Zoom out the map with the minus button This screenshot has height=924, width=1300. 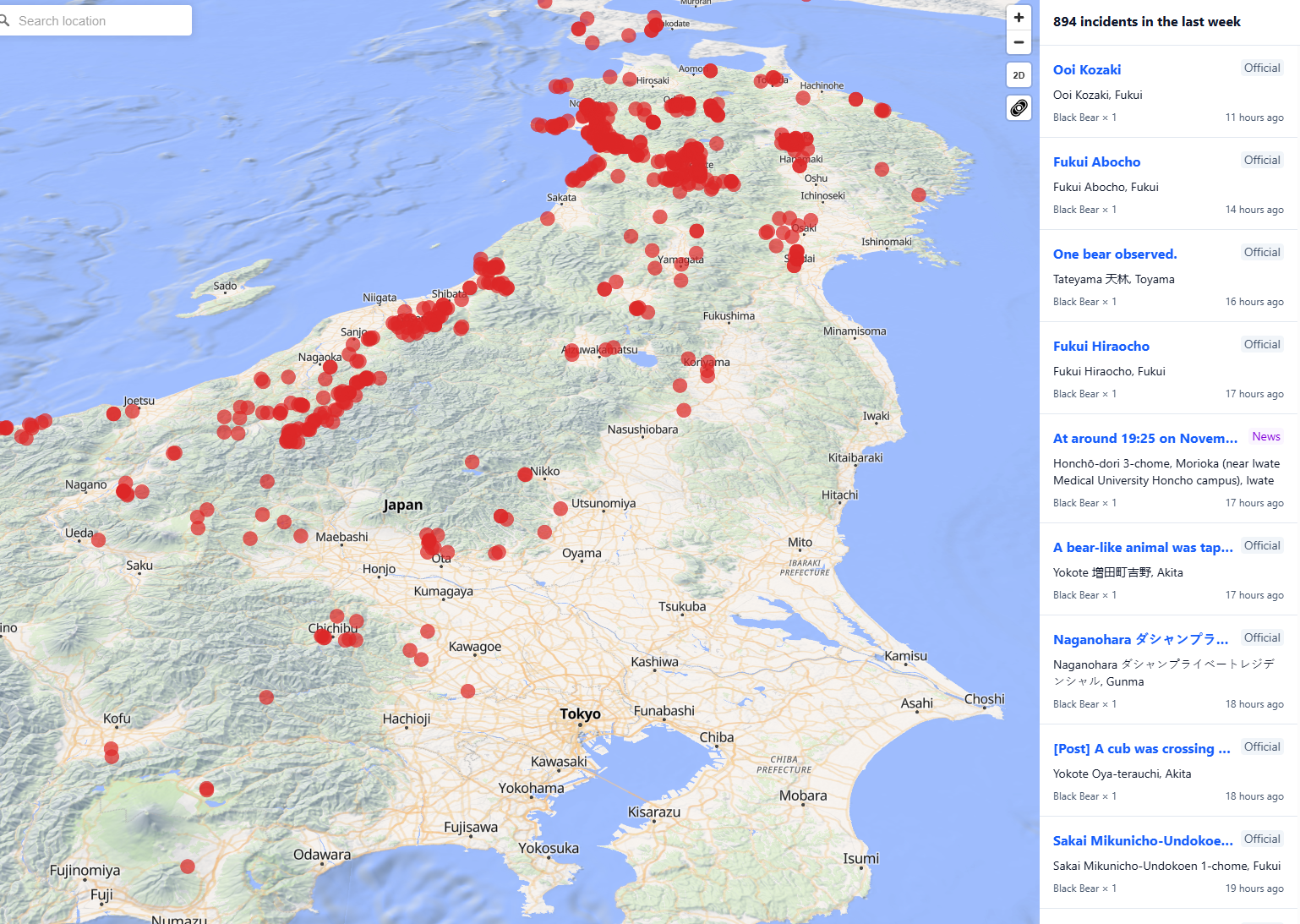point(1019,42)
